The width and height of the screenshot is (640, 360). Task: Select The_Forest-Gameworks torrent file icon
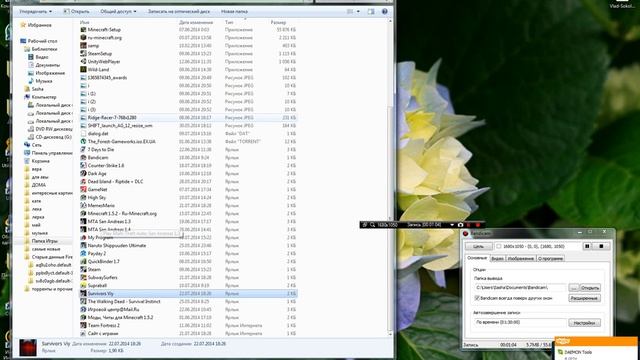click(83, 142)
